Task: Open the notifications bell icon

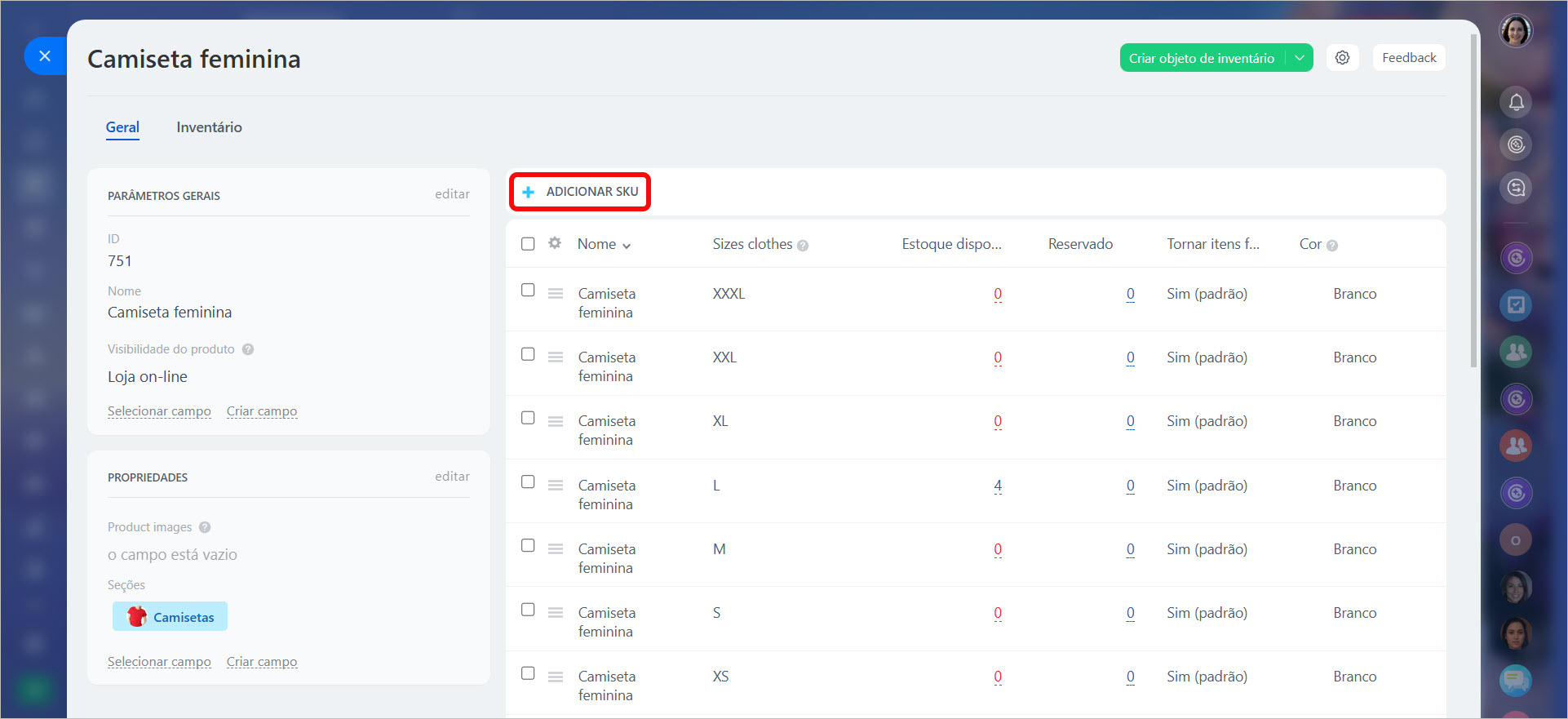Action: point(1516,102)
